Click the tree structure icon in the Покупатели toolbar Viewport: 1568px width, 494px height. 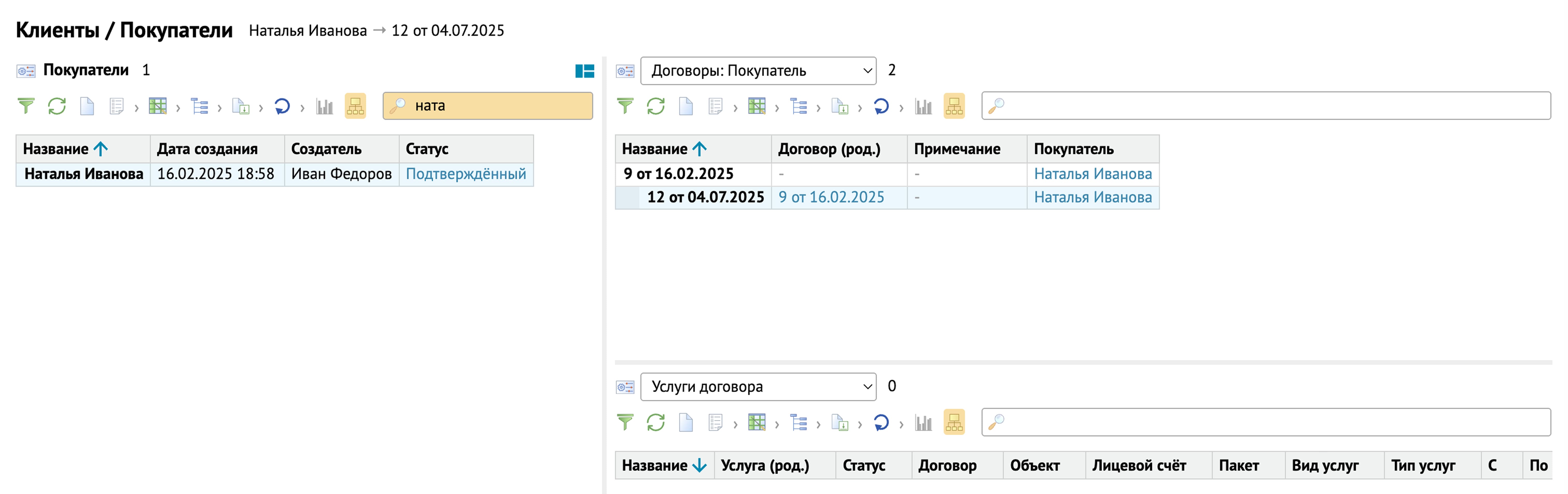(199, 106)
